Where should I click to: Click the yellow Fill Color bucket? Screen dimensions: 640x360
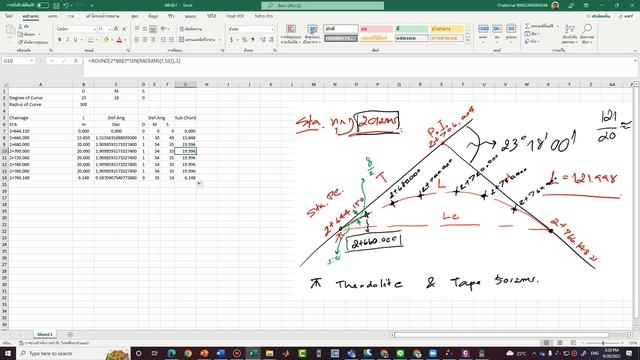106,40
